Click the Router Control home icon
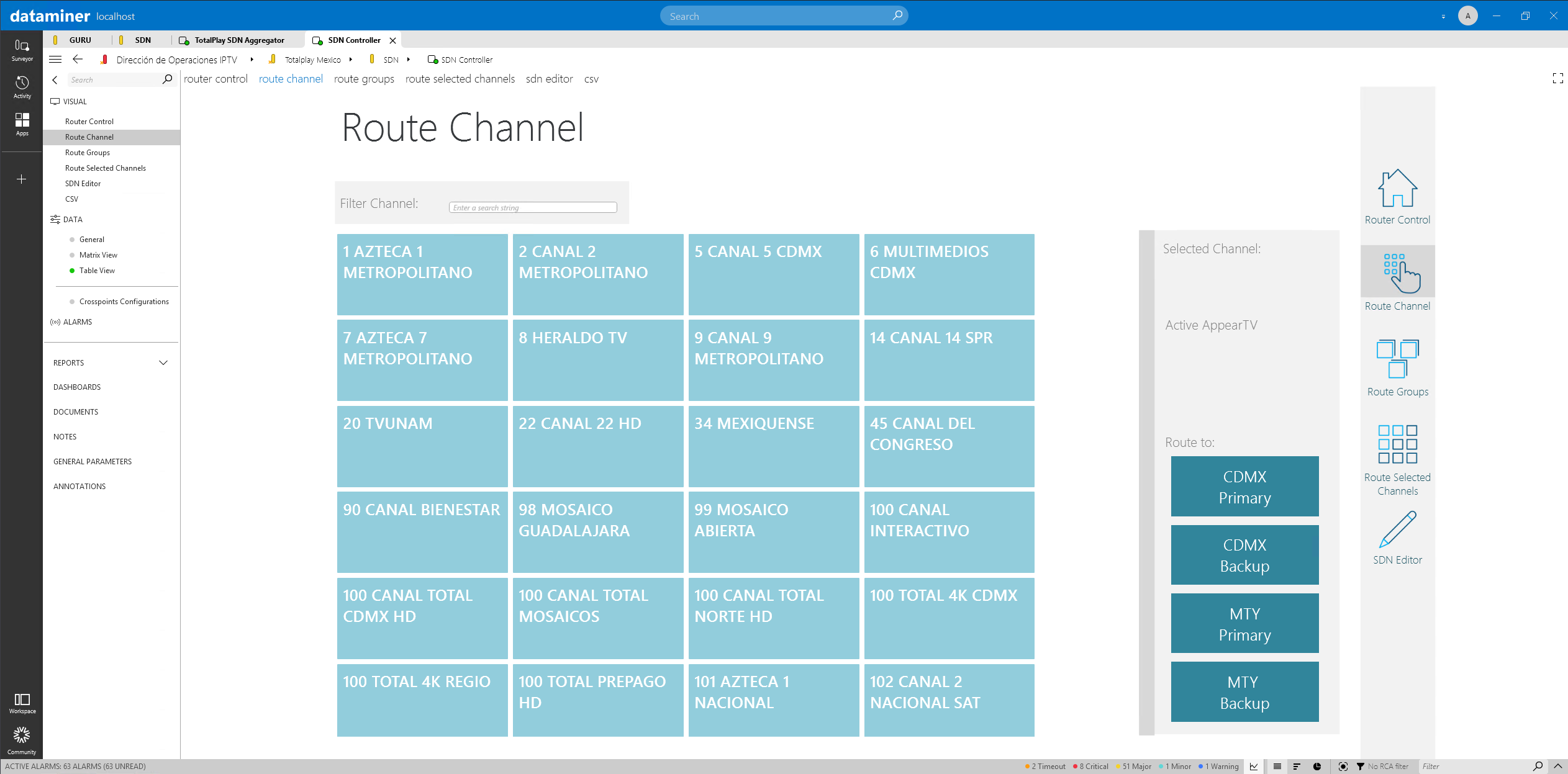Image resolution: width=1568 pixels, height=774 pixels. point(1397,188)
